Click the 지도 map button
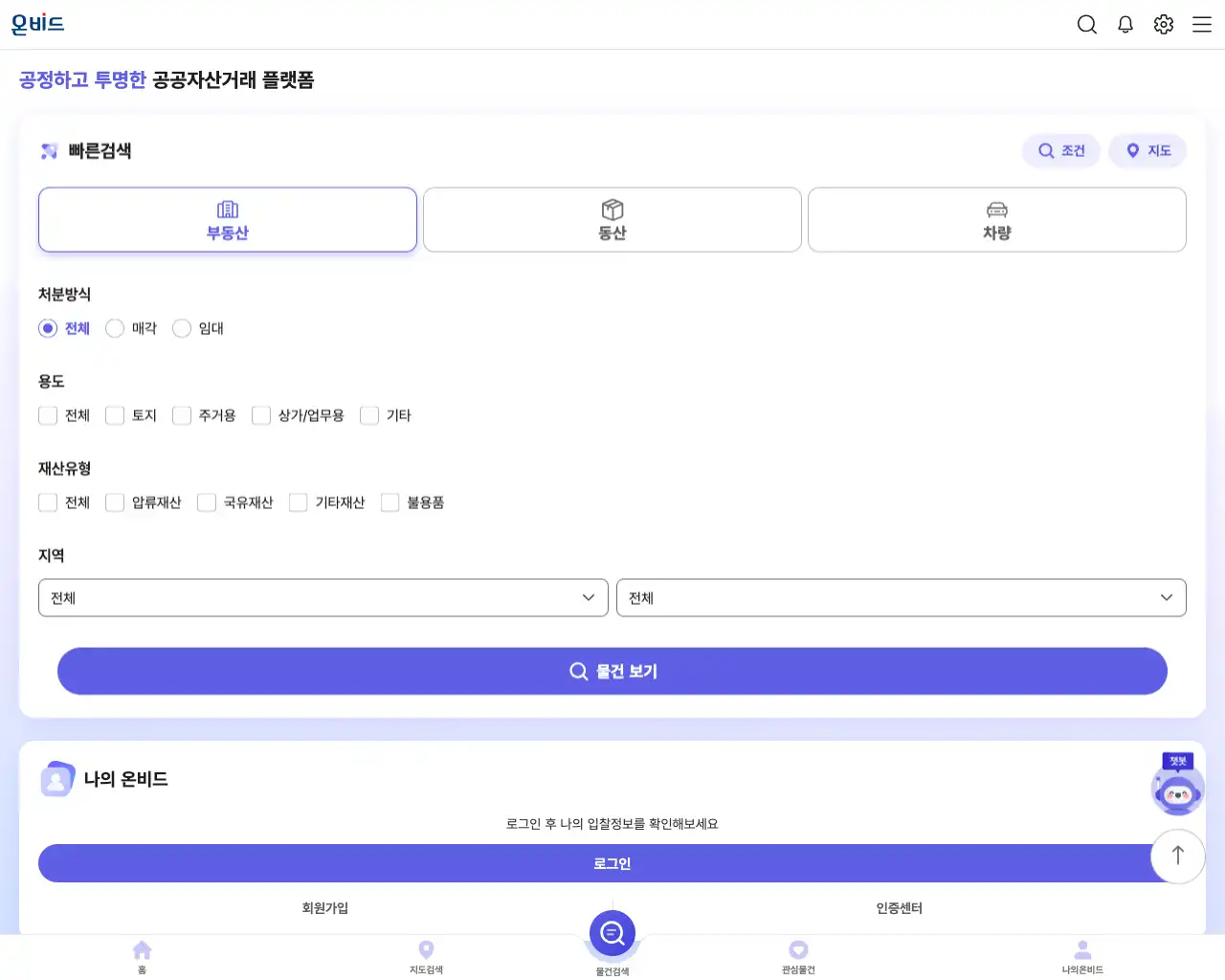The width and height of the screenshot is (1225, 980). click(x=1147, y=150)
